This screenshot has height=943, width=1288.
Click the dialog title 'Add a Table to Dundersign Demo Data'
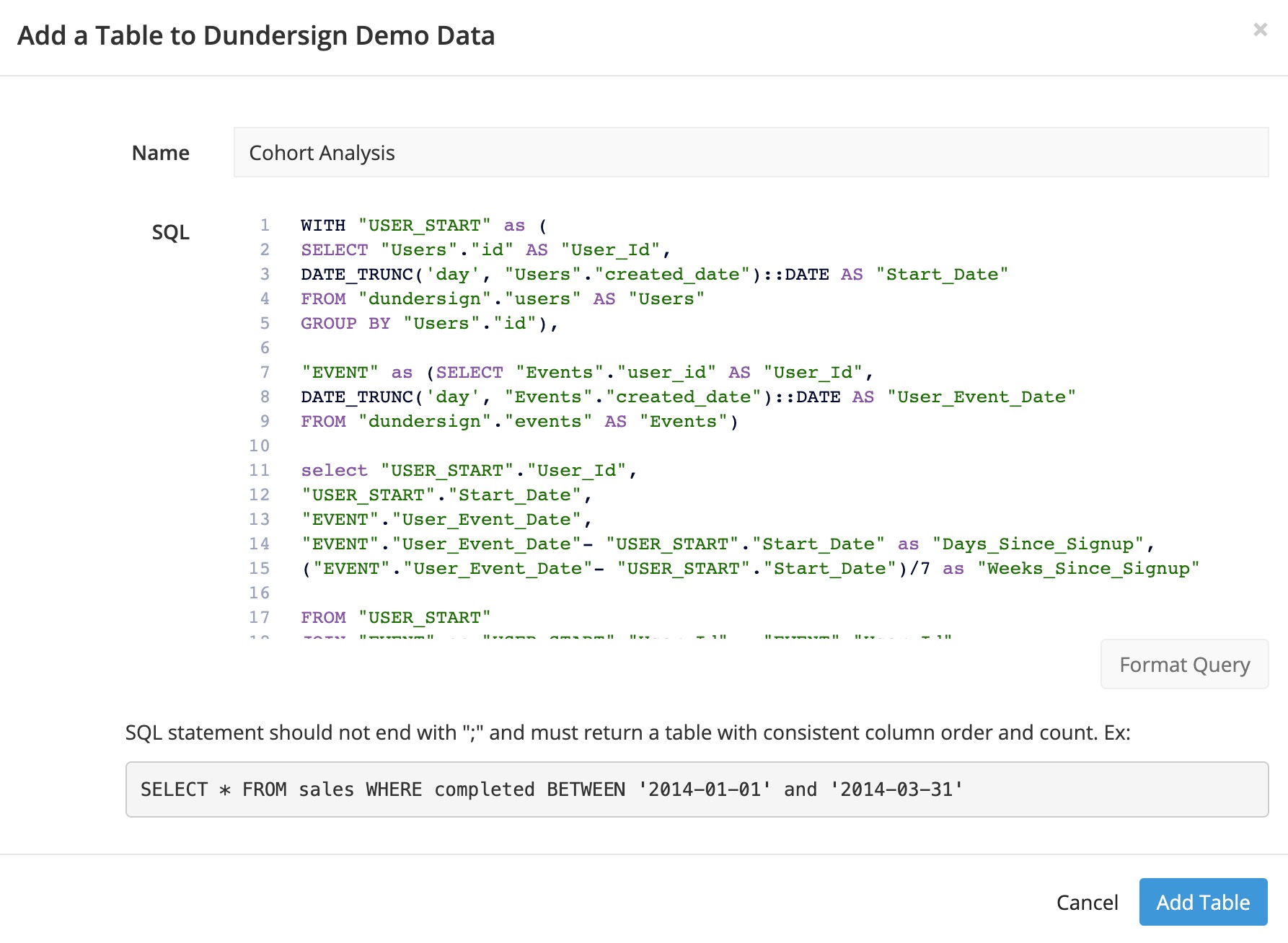click(256, 35)
